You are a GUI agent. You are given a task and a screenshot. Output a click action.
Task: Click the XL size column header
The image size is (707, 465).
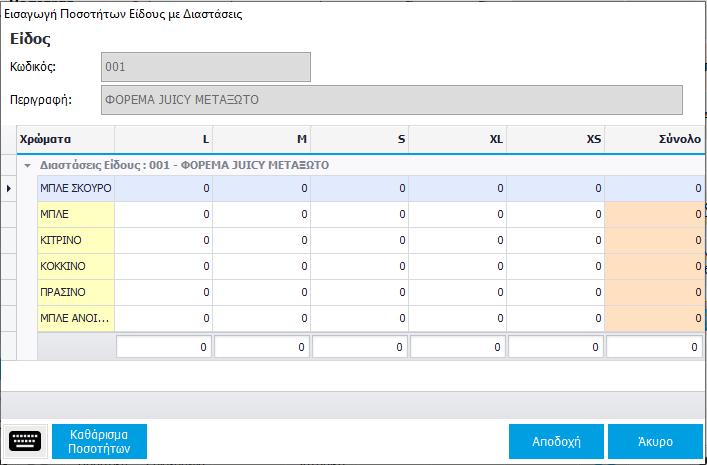coord(457,140)
